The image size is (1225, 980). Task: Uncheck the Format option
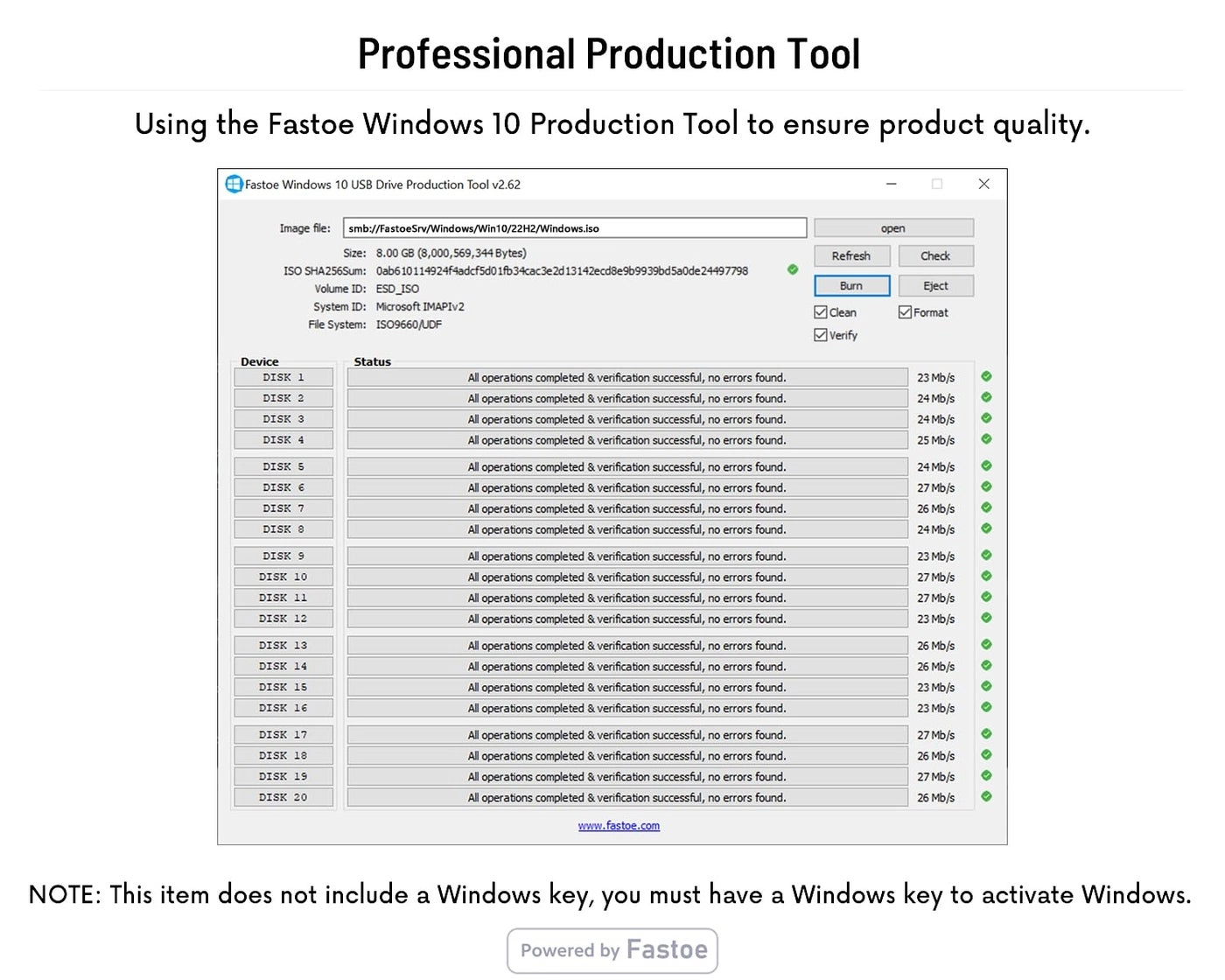coord(906,311)
